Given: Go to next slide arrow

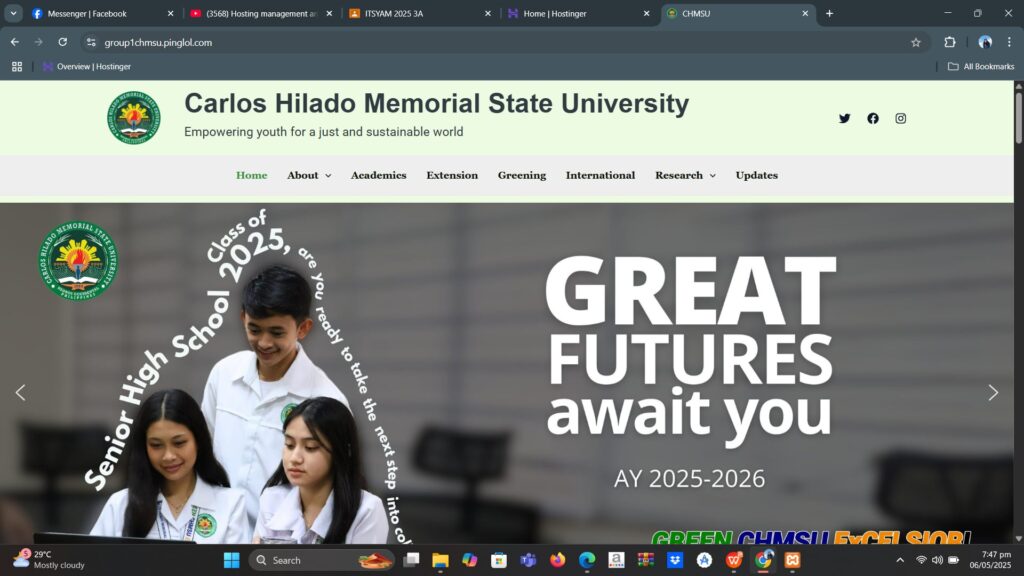Looking at the screenshot, I should pos(992,393).
